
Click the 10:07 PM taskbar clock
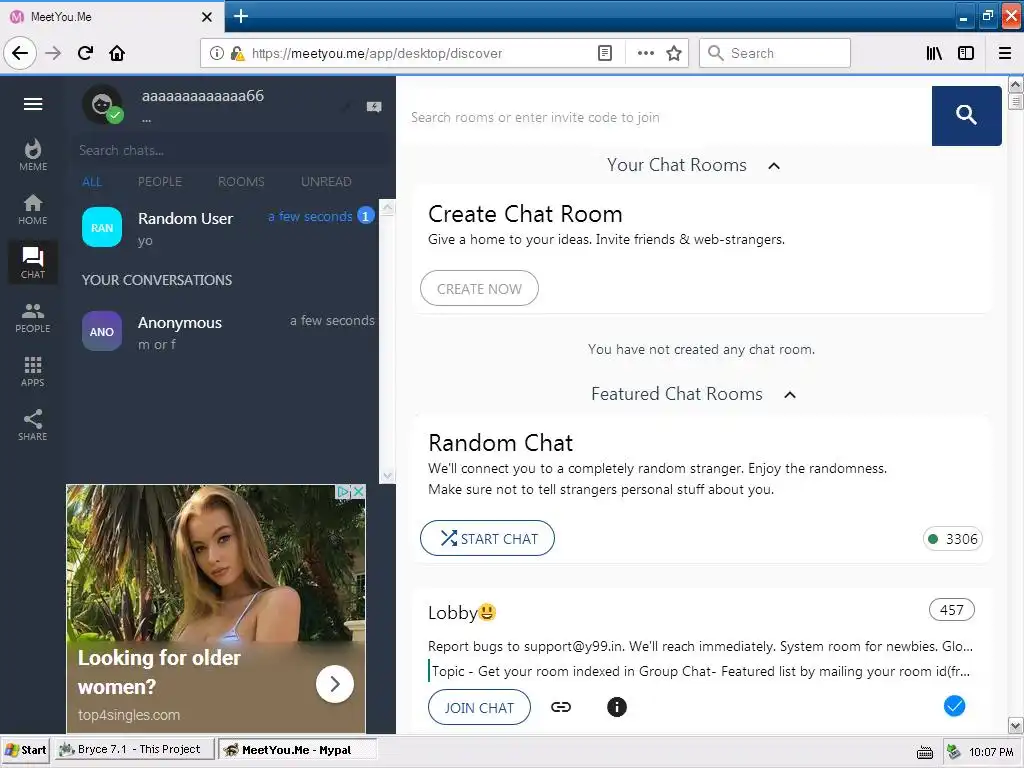point(991,752)
